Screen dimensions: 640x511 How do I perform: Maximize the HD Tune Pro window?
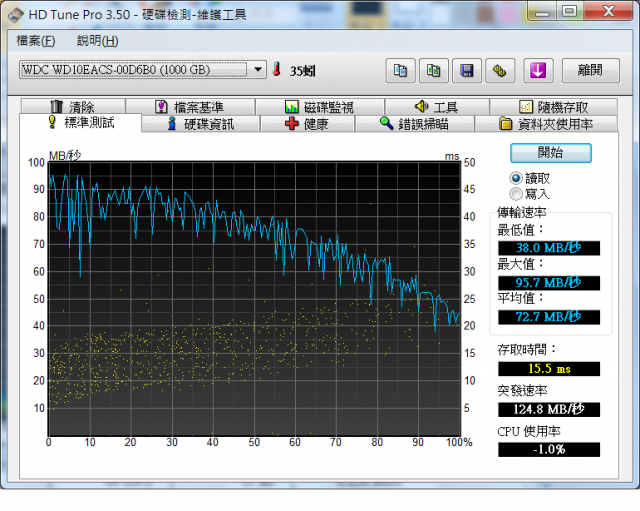(x=569, y=11)
